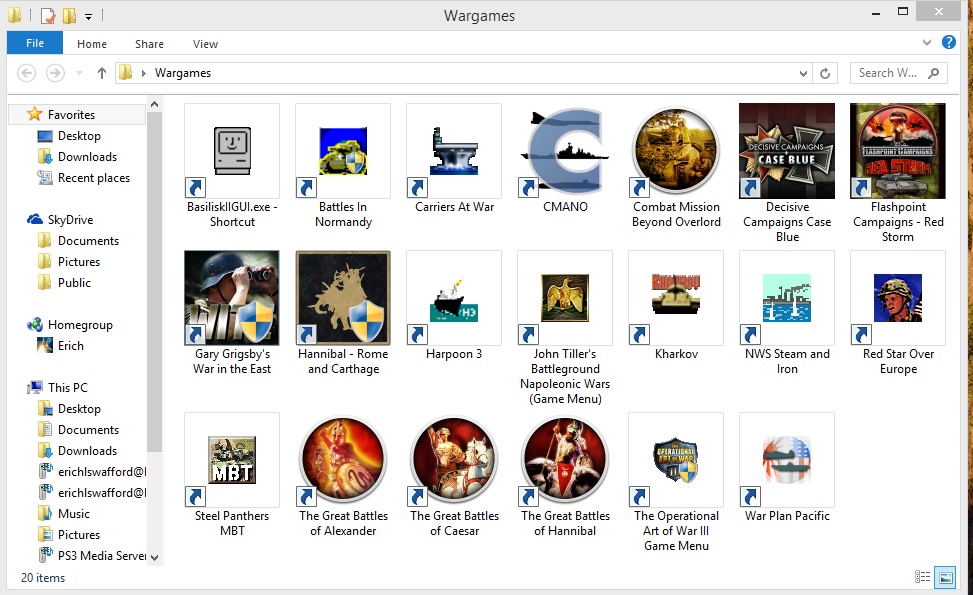
Task: Click the navigation pane scroll down arrow
Action: pyautogui.click(x=155, y=557)
